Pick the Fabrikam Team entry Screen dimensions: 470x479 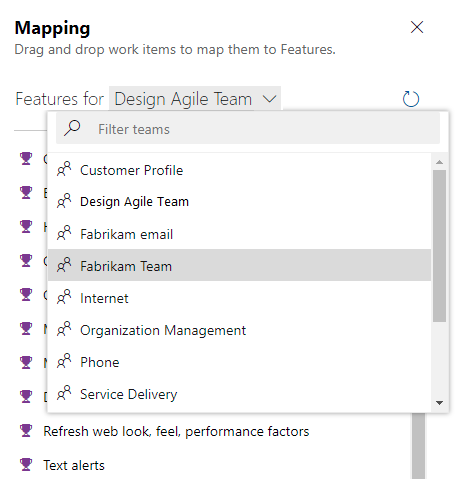coord(239,265)
